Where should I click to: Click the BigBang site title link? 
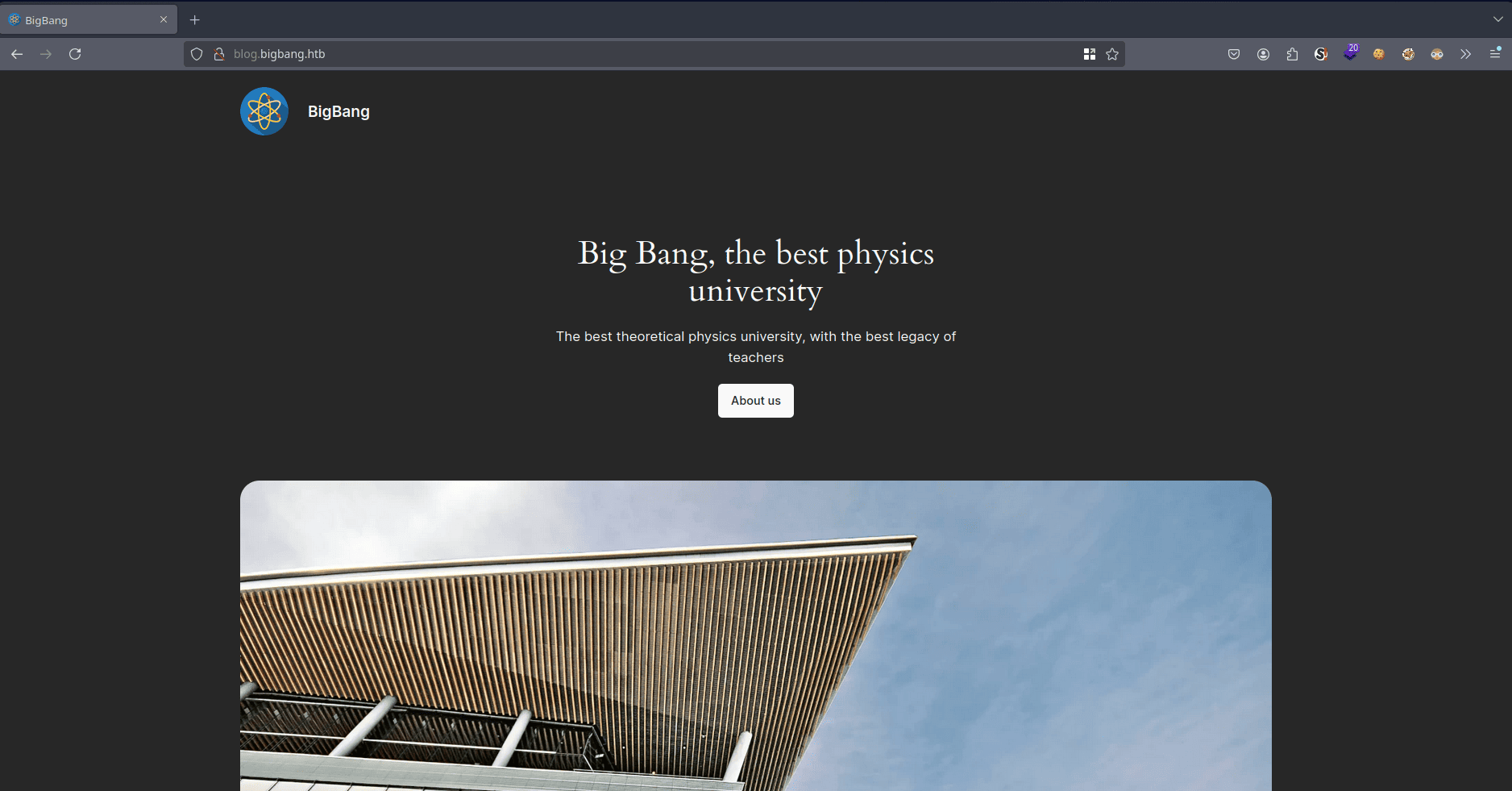pyautogui.click(x=339, y=111)
